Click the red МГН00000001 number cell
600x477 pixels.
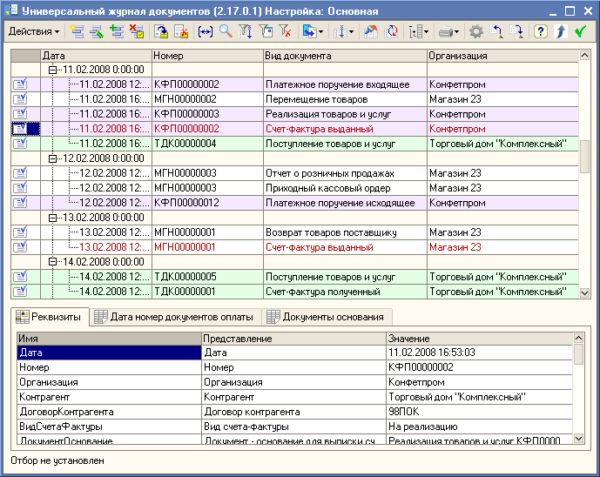click(x=207, y=247)
